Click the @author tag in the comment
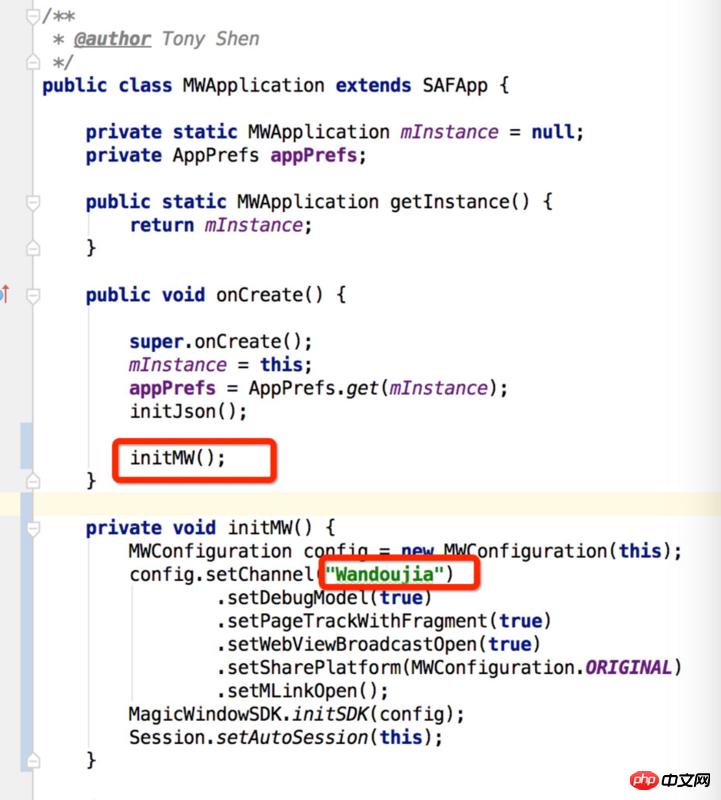The height and width of the screenshot is (800, 721). click(x=112, y=39)
